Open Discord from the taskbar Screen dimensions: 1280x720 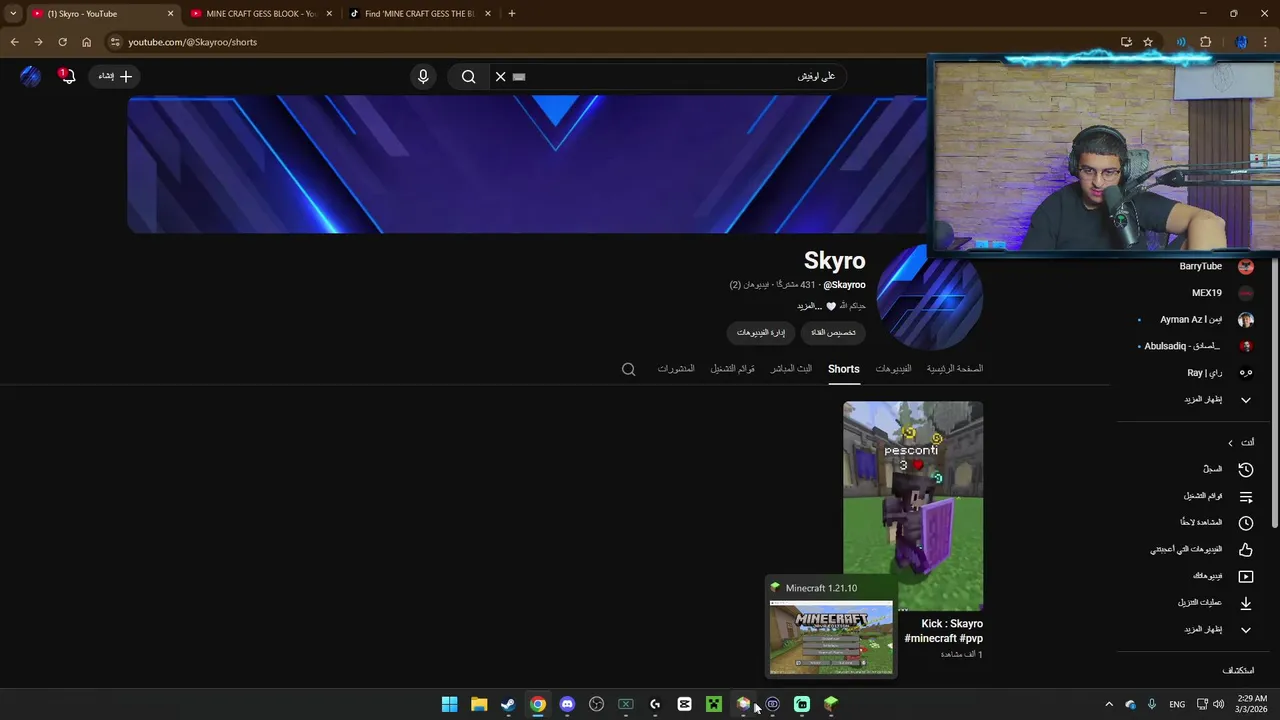pyautogui.click(x=567, y=705)
